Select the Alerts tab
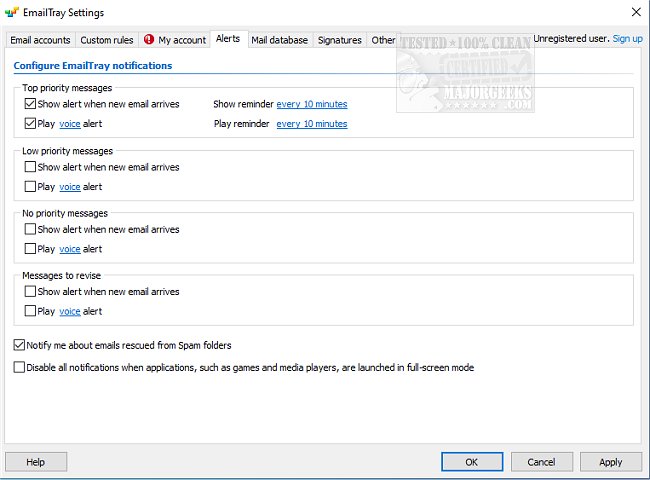This screenshot has height=480, width=650. [228, 39]
